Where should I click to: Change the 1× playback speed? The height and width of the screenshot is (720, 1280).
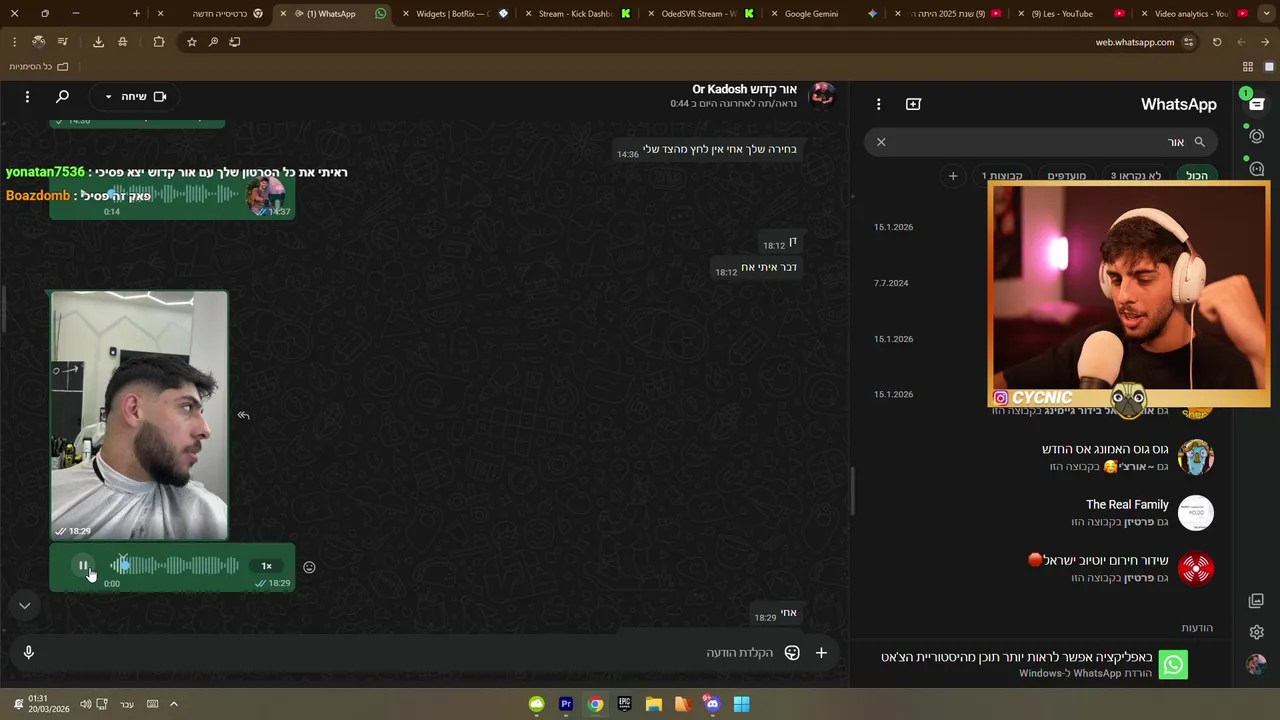pyautogui.click(x=266, y=566)
